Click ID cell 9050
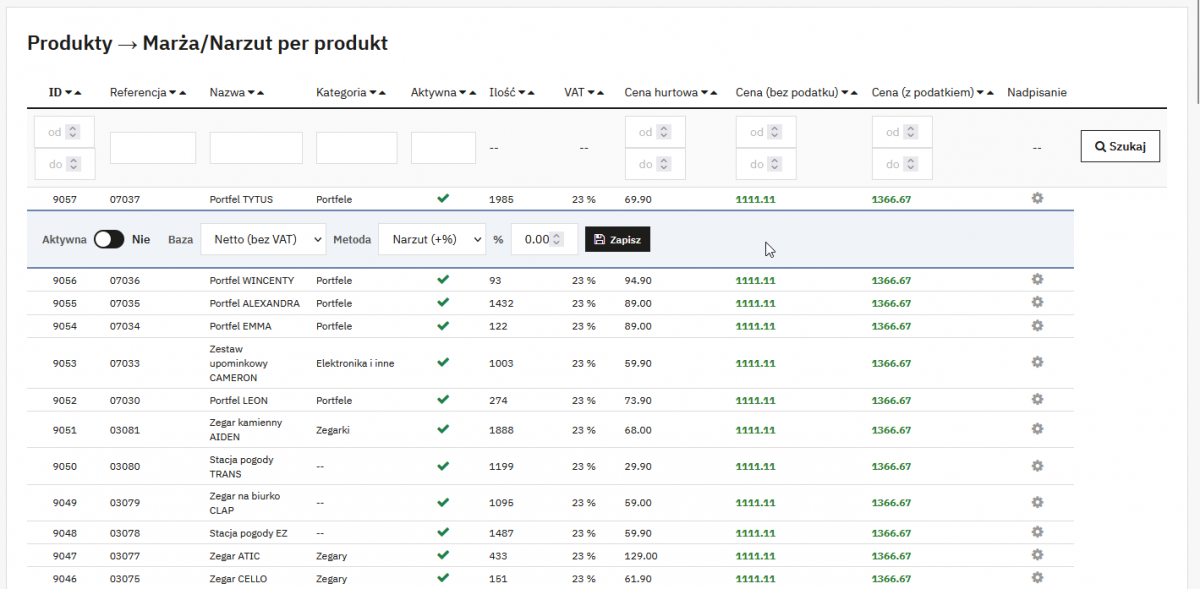 click(x=65, y=467)
